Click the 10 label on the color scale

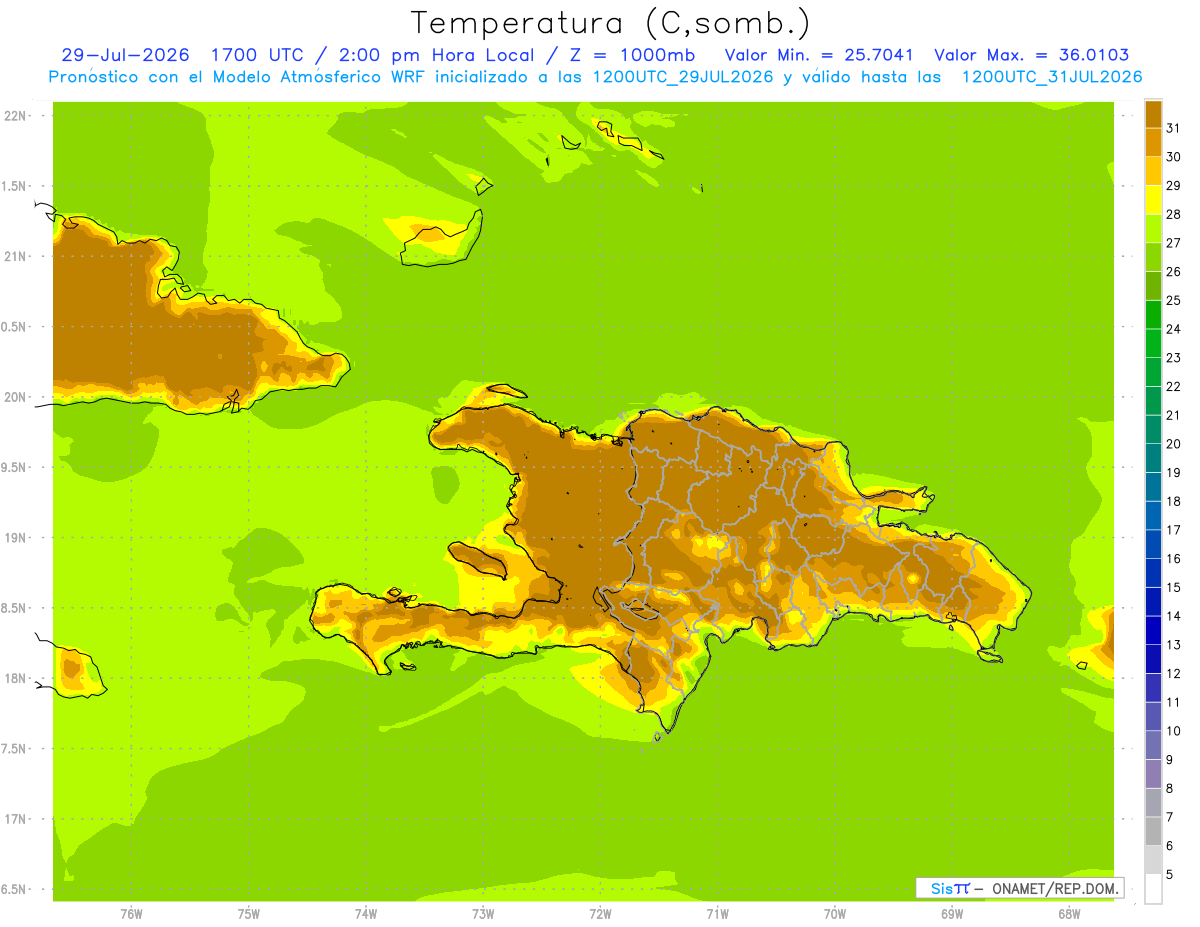tap(1173, 731)
